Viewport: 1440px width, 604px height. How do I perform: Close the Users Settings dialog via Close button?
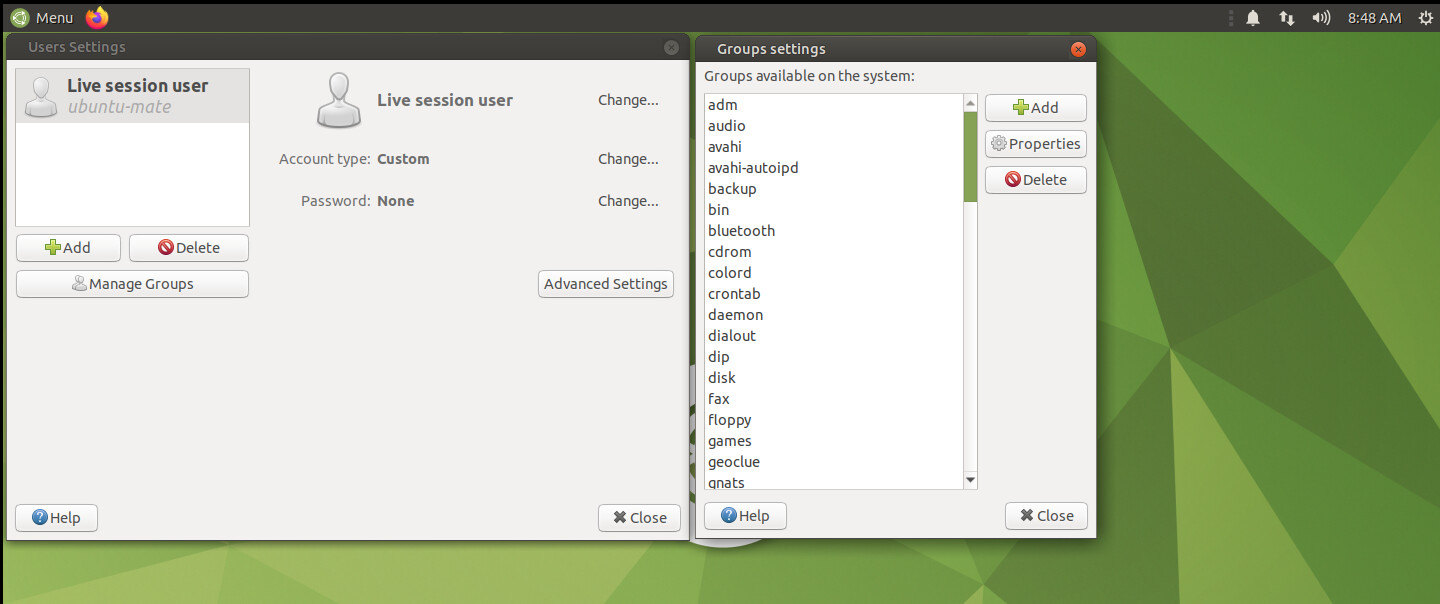click(x=639, y=518)
